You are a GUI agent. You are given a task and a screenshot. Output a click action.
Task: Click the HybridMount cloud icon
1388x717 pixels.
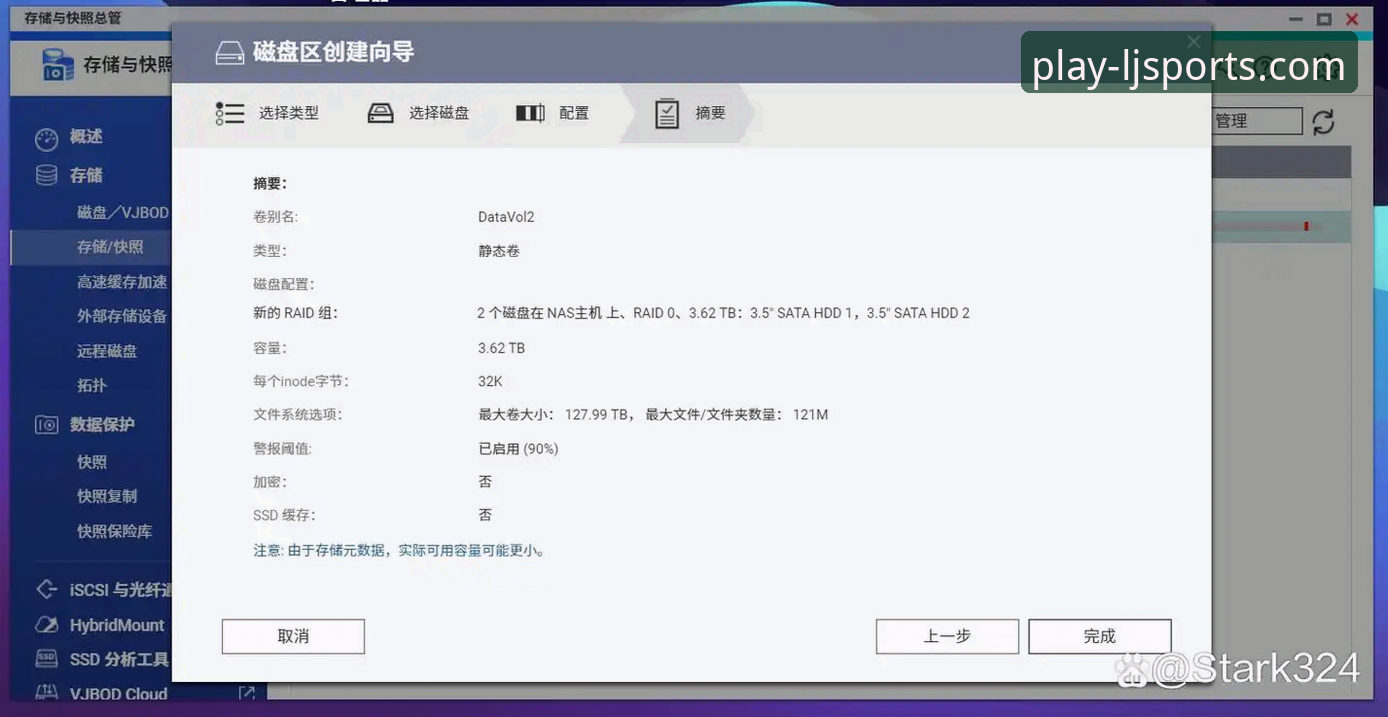(x=47, y=625)
